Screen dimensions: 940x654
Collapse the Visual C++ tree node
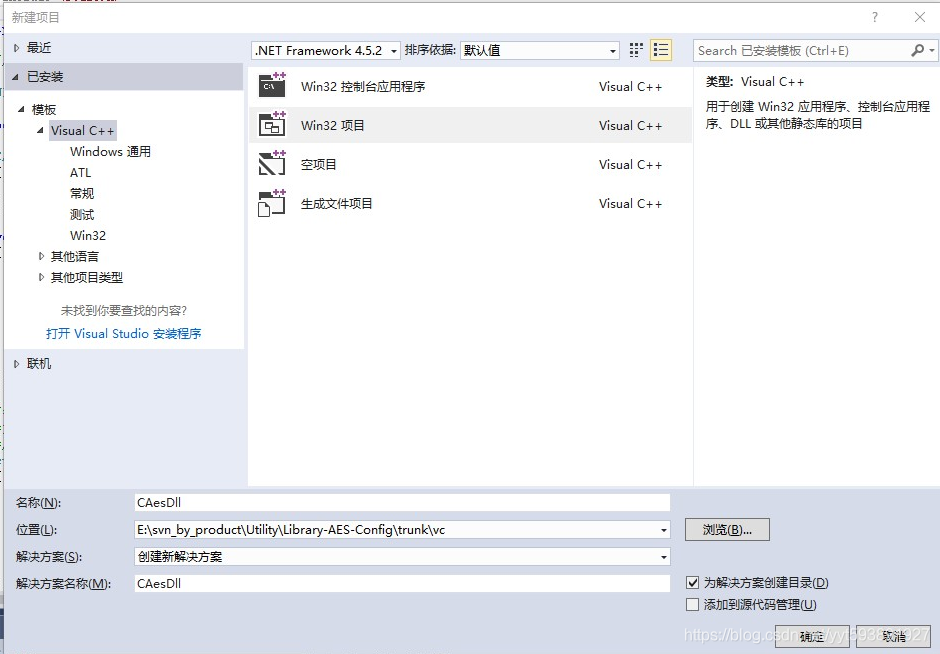40,130
